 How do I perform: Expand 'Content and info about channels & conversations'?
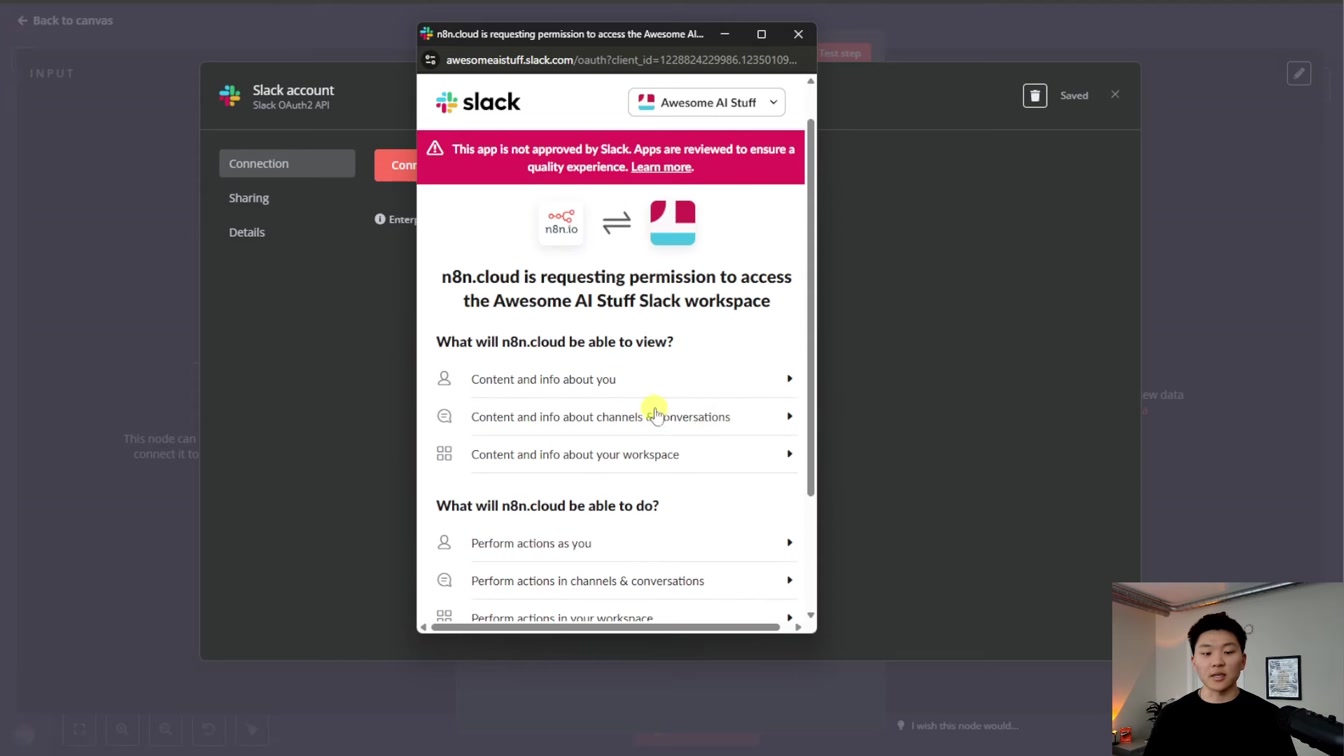pos(615,417)
